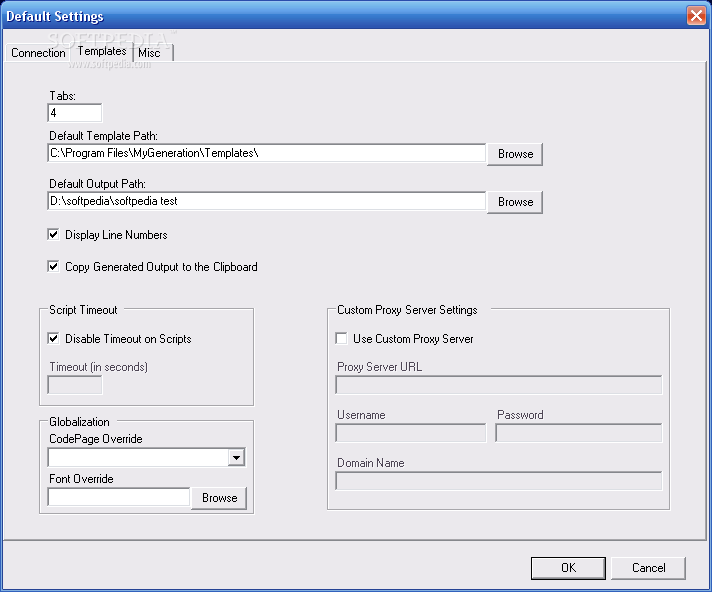Click the 'Tabs:' label
This screenshot has height=592, width=712.
pyautogui.click(x=62, y=96)
